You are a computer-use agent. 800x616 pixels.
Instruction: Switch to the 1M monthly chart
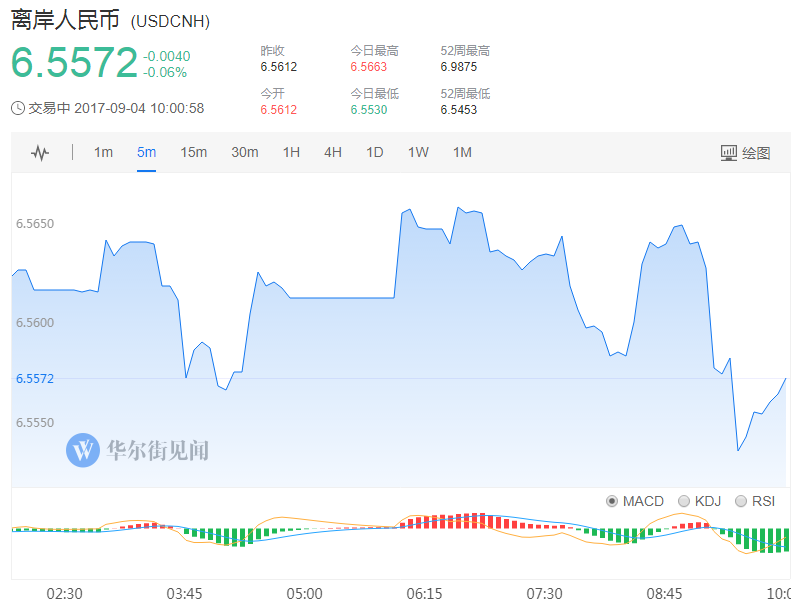click(462, 153)
